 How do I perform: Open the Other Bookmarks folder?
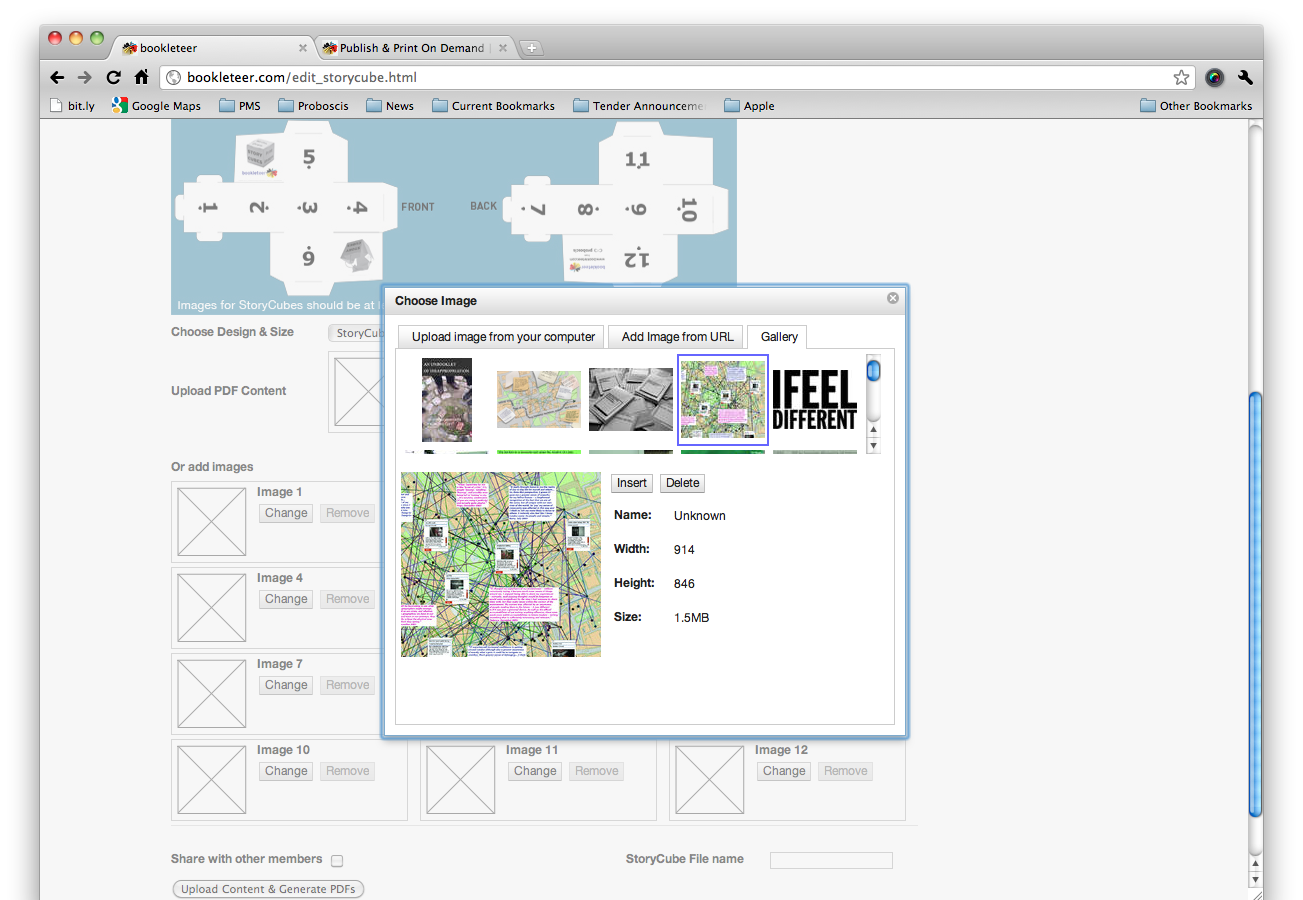[1196, 106]
